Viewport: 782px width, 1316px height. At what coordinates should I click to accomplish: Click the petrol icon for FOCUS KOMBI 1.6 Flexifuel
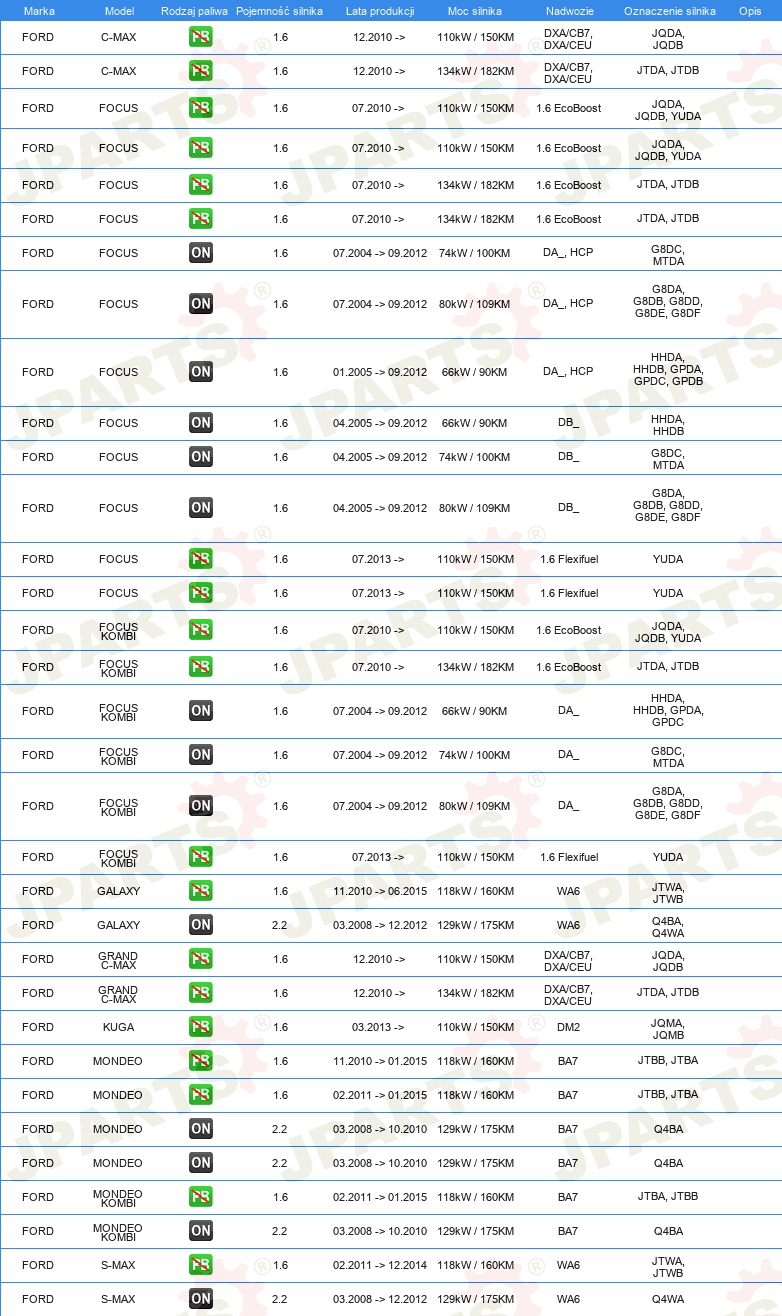[201, 857]
